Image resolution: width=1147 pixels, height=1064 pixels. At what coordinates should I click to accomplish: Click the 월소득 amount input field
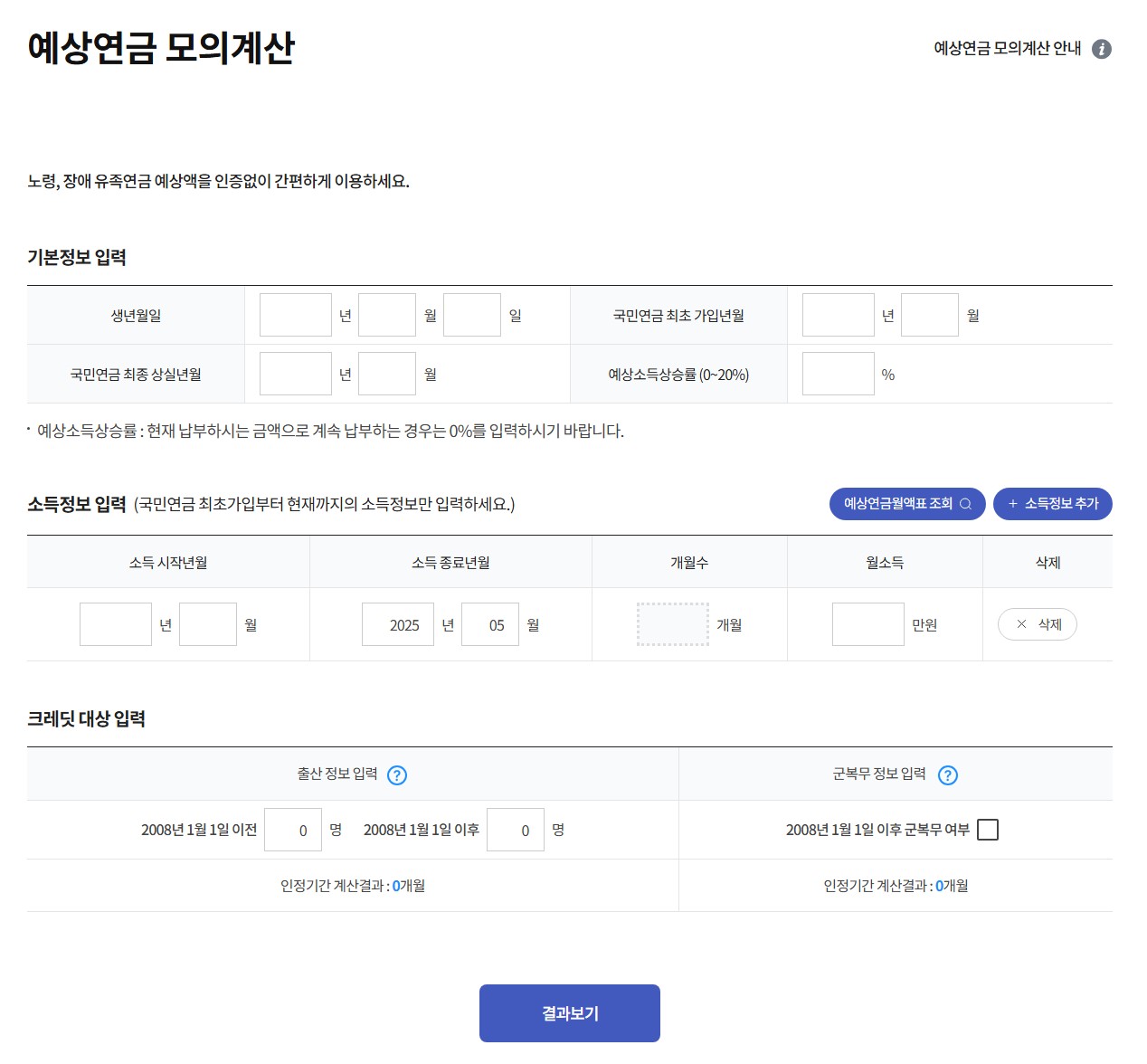[867, 624]
